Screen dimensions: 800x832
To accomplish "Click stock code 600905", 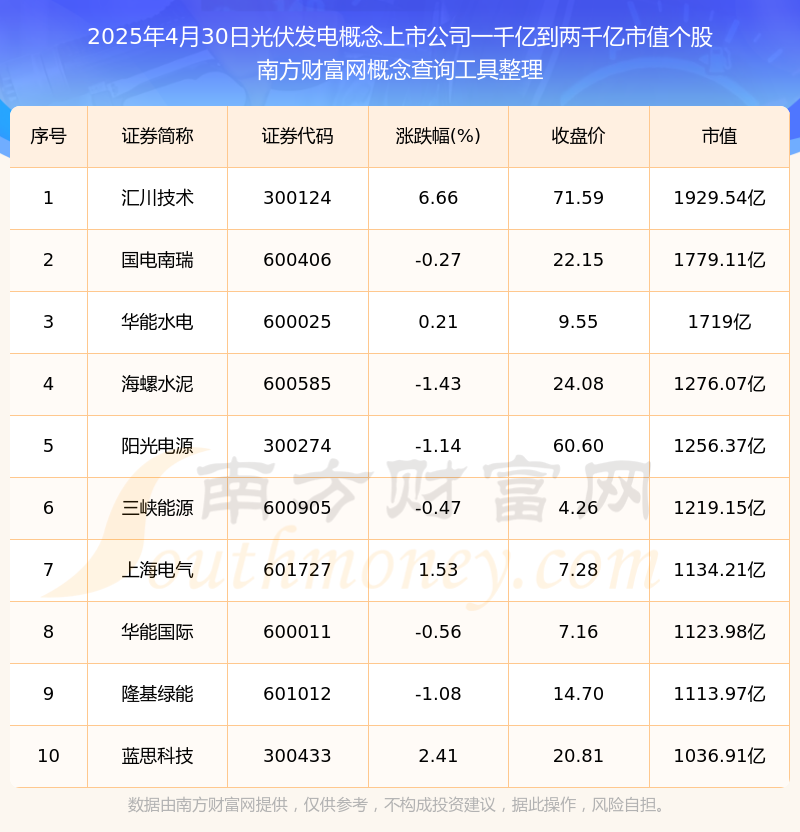I will pyautogui.click(x=297, y=508).
